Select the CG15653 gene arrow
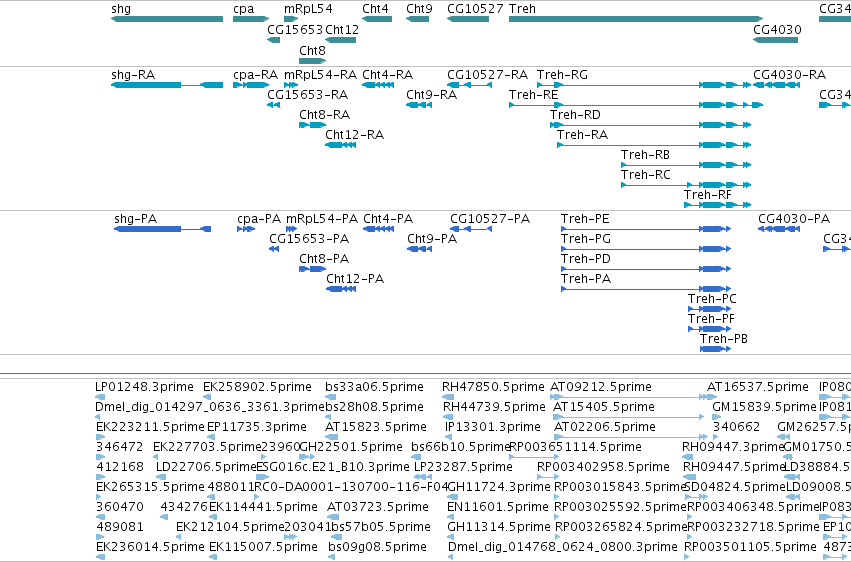The width and height of the screenshot is (851, 562). (274, 40)
